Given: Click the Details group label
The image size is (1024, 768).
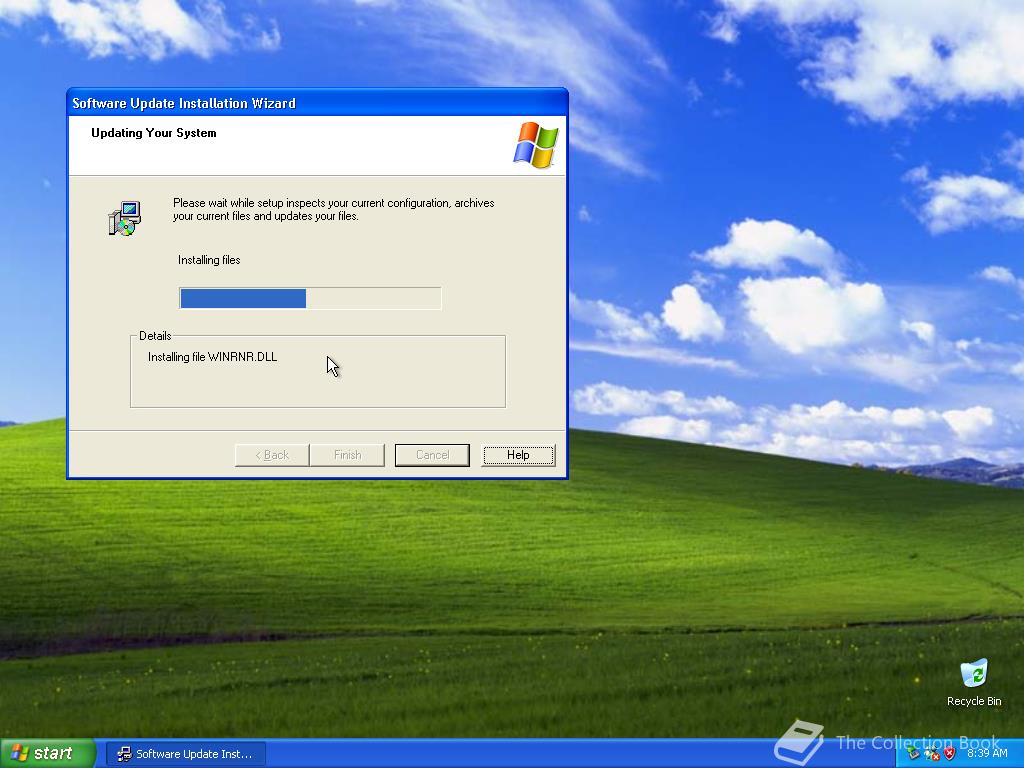Looking at the screenshot, I should pyautogui.click(x=155, y=336).
